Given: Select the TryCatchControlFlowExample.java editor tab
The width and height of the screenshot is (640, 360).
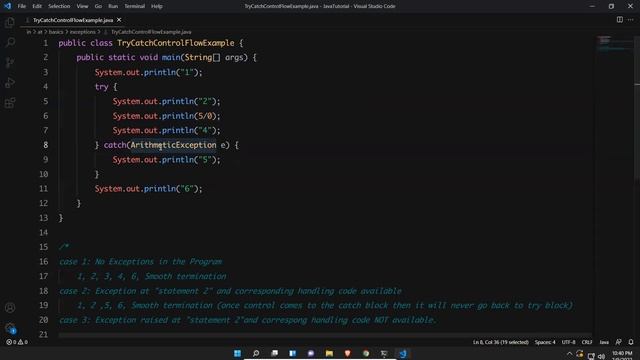Looking at the screenshot, I should (73, 20).
